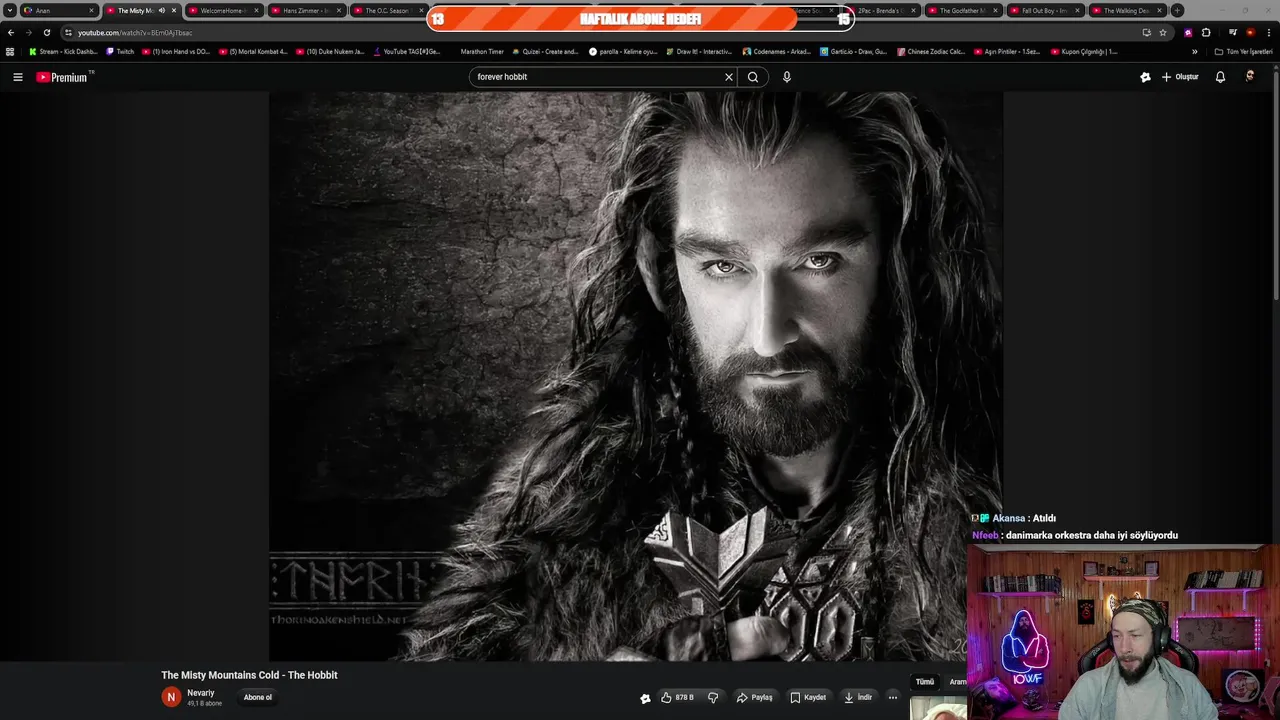Viewport: 1280px width, 720px height.
Task: Switch to The Walking Dead tab
Action: [1127, 10]
